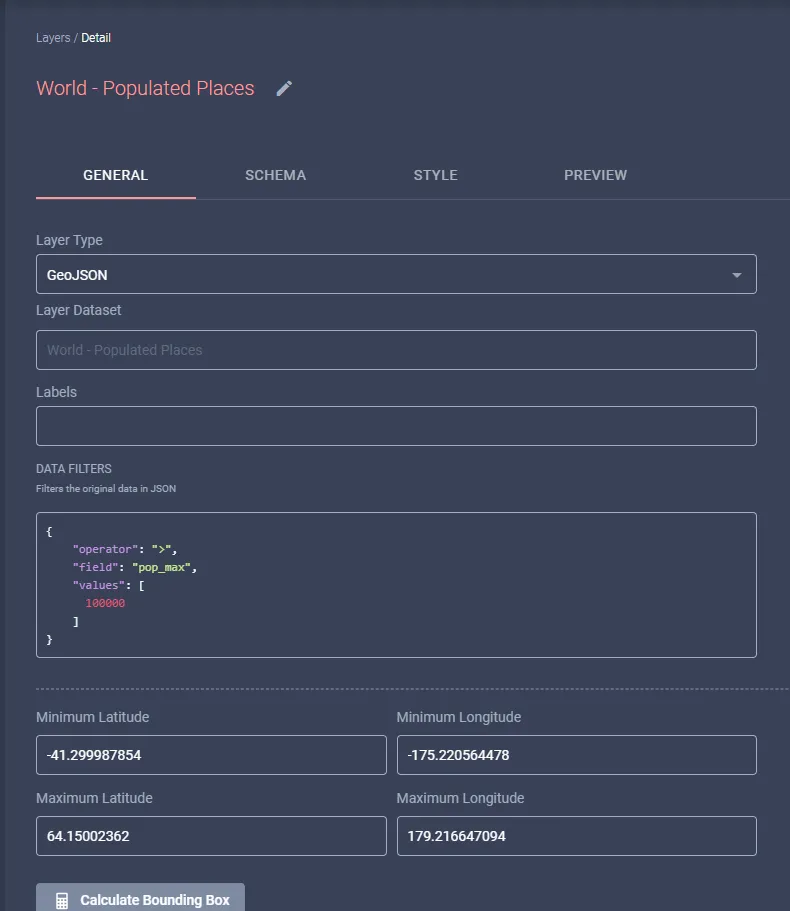
Task: Open the STYLE tab
Action: coord(436,175)
